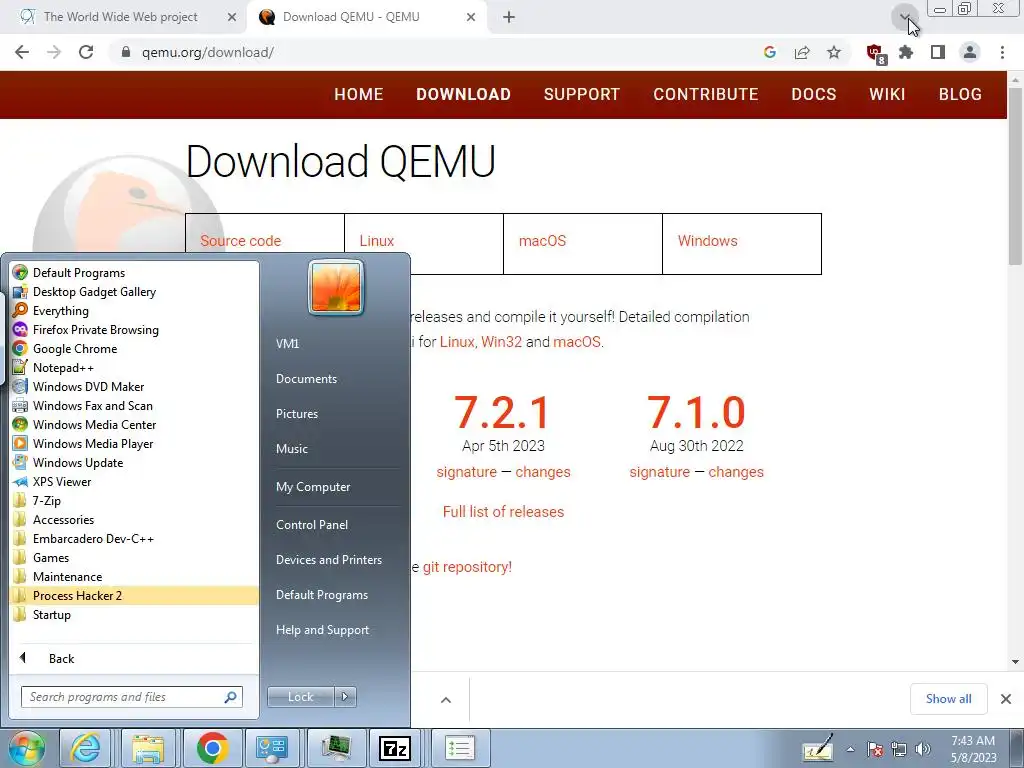1024x768 pixels.
Task: Open the download item chevron menu
Action: point(446,699)
